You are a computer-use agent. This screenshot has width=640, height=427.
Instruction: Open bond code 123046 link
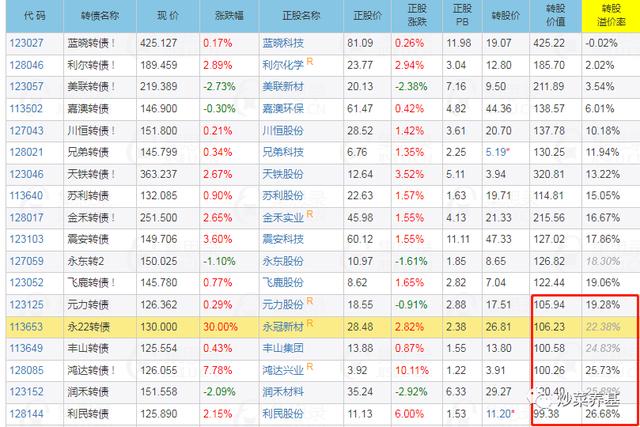27,174
